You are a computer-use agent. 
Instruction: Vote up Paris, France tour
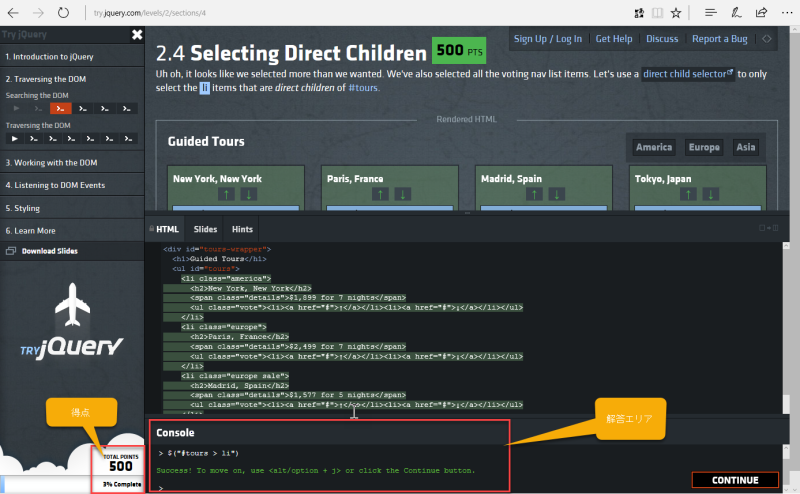pos(380,194)
